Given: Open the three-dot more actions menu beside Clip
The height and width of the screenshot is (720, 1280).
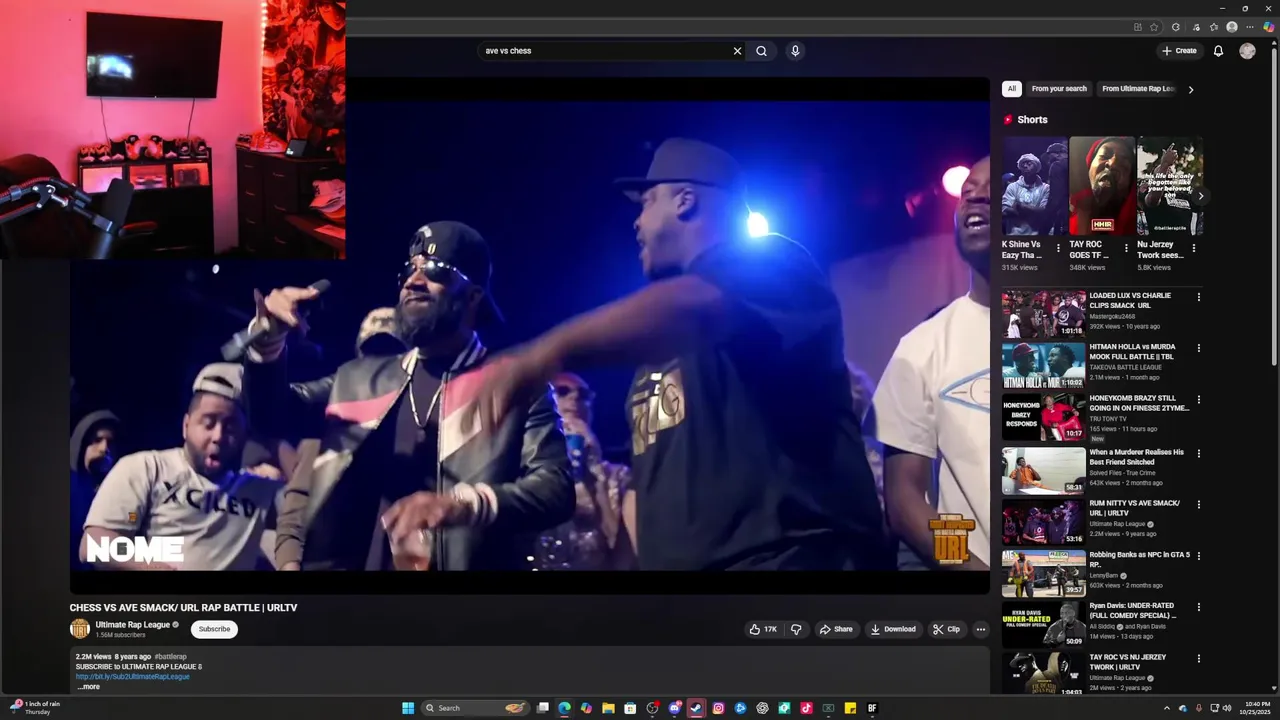Looking at the screenshot, I should [x=981, y=629].
